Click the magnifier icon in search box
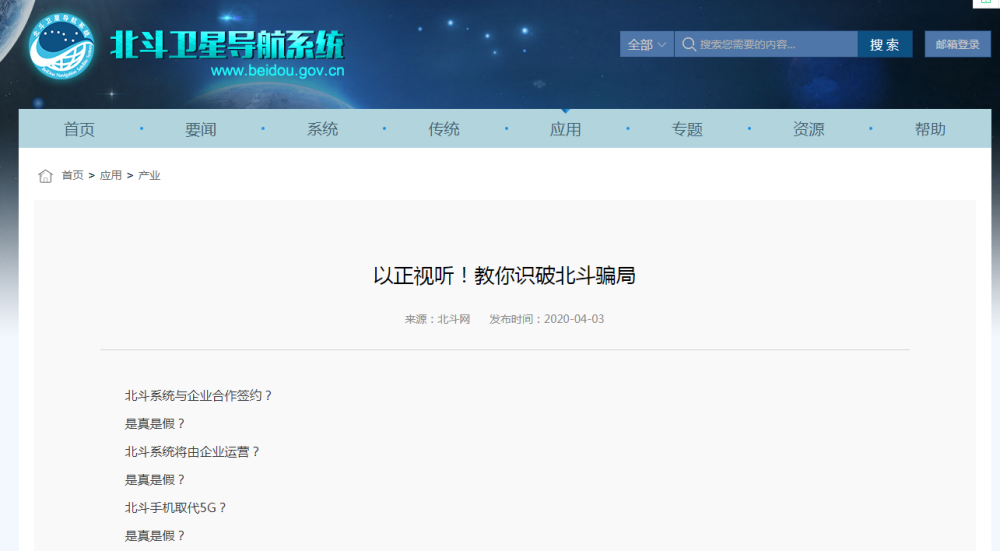The height and width of the screenshot is (551, 1000). (x=689, y=44)
